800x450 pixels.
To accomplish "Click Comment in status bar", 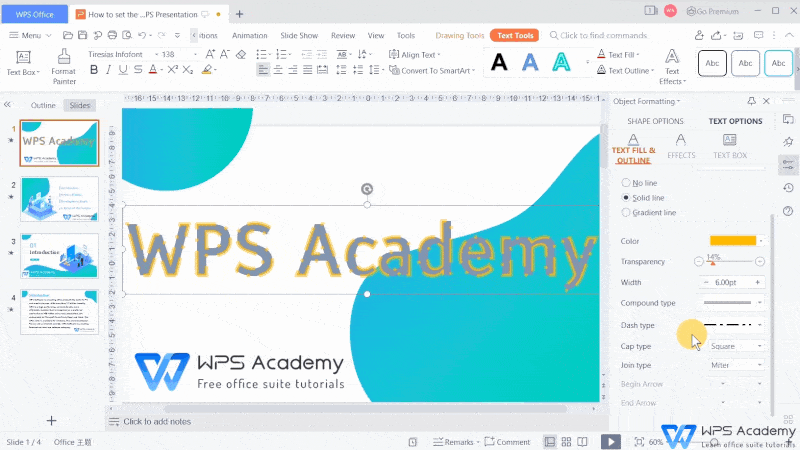I will pos(507,442).
